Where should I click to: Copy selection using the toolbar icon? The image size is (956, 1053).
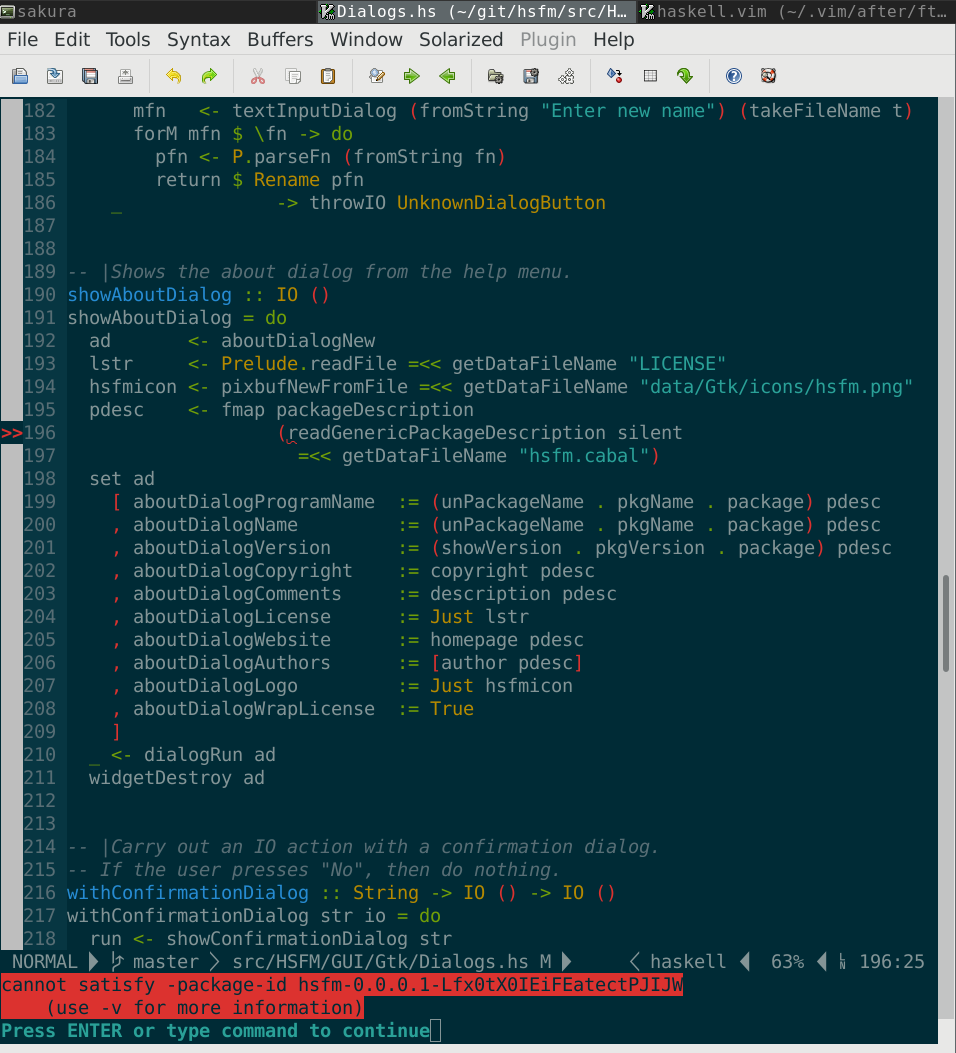(293, 76)
